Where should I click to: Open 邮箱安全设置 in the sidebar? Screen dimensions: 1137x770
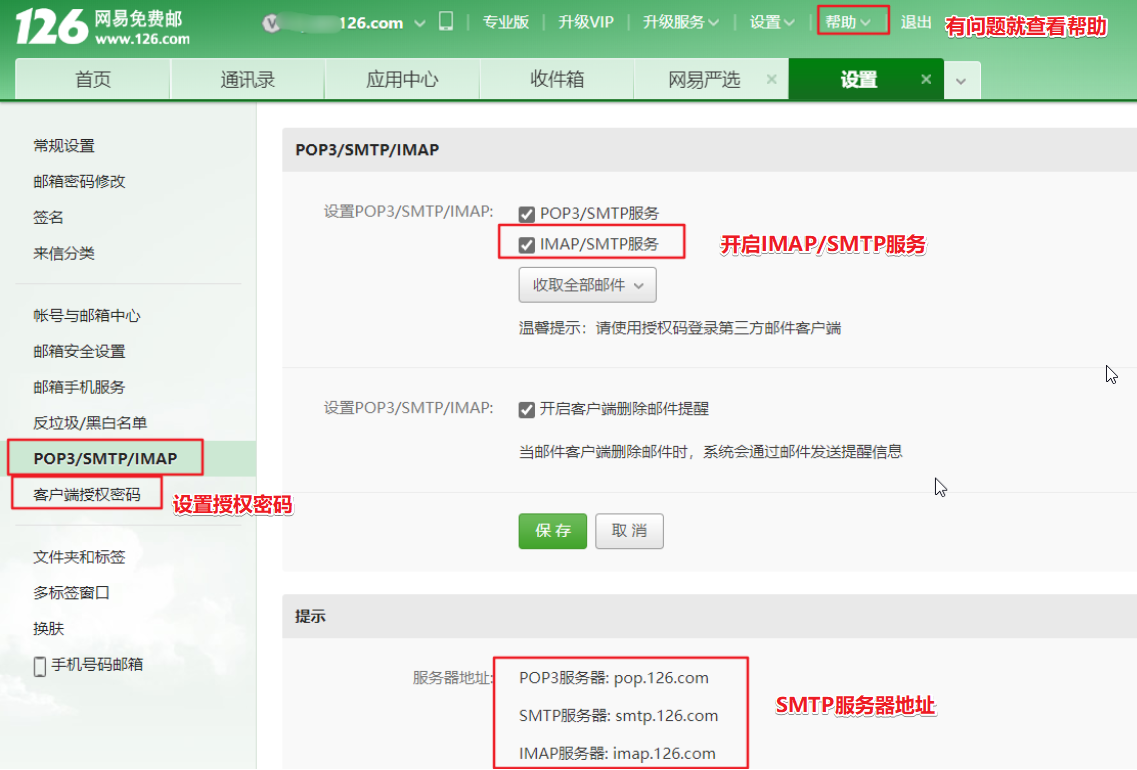(x=79, y=352)
